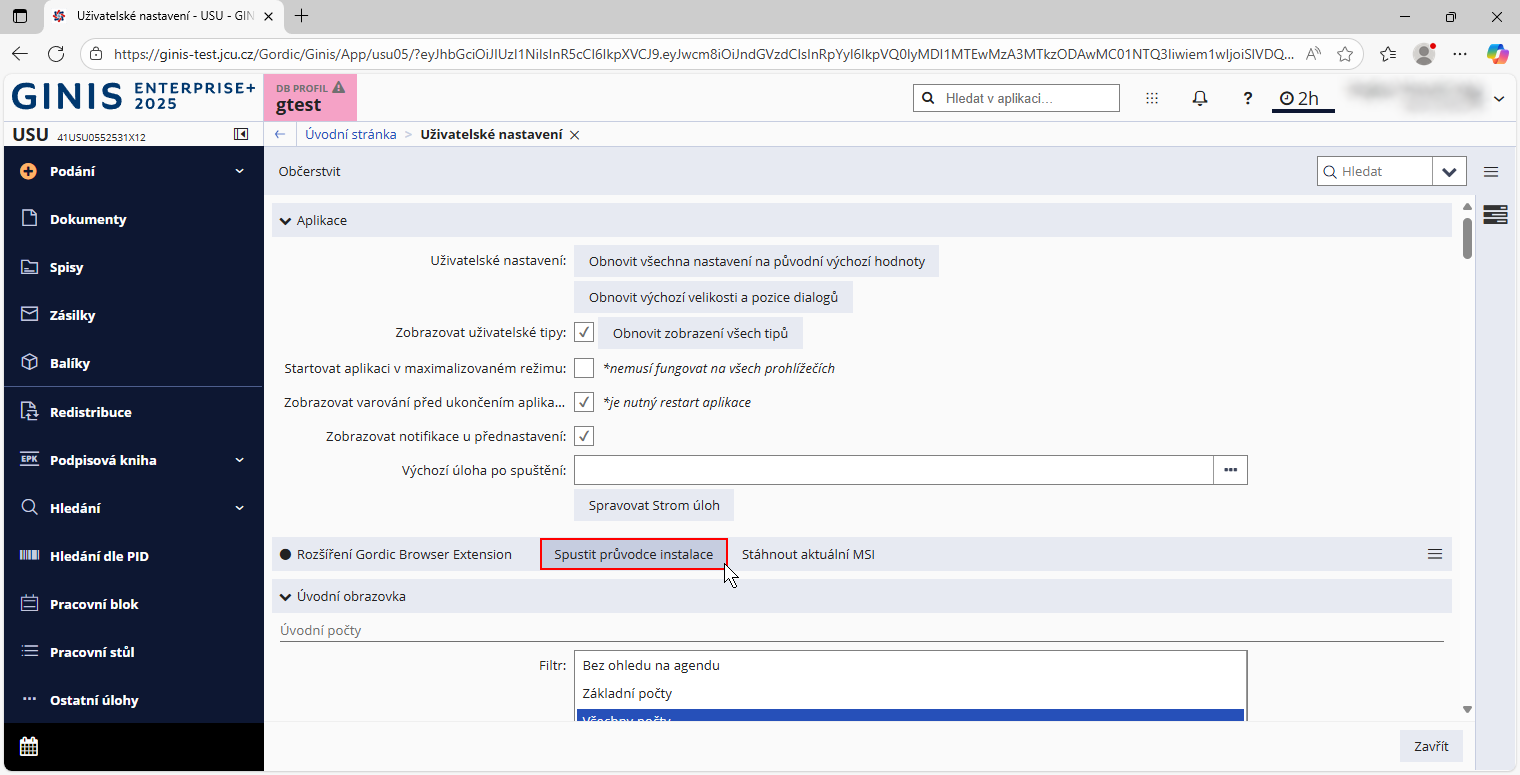
Task: Open the apps grid icon
Action: [1152, 98]
